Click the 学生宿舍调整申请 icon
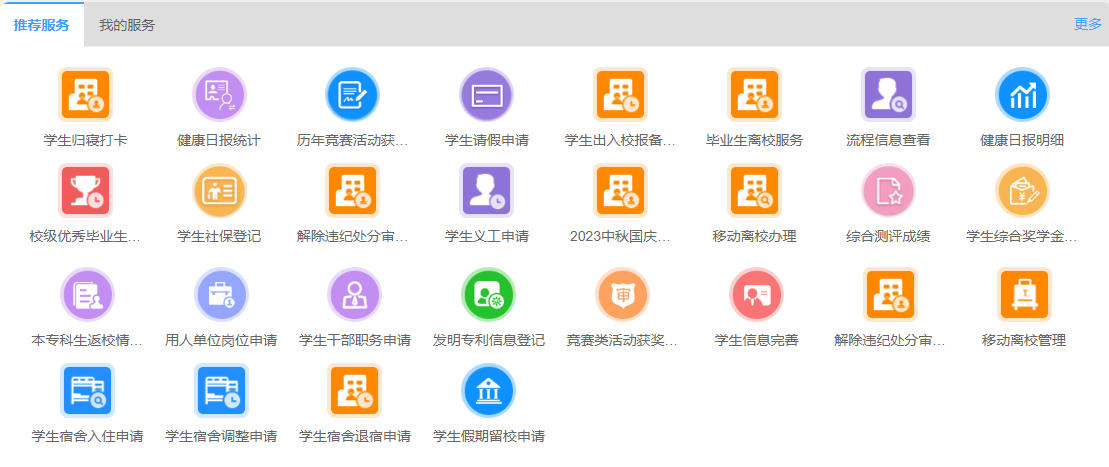Image resolution: width=1109 pixels, height=467 pixels. (220, 391)
